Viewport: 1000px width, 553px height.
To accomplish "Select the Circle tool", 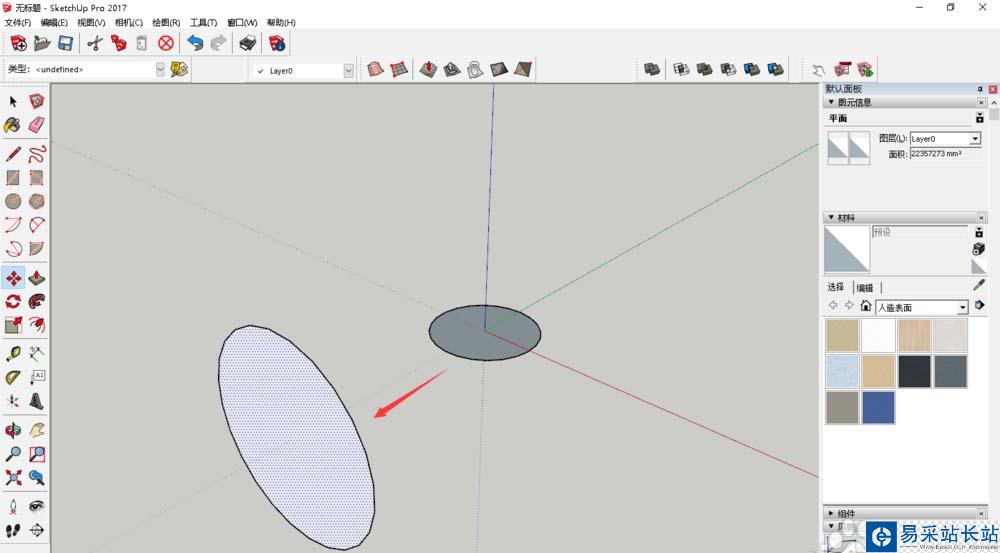I will 13,201.
